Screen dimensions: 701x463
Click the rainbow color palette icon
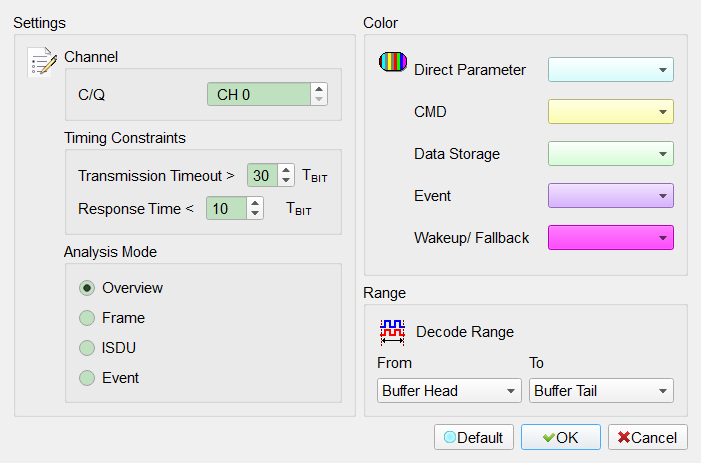[393, 62]
